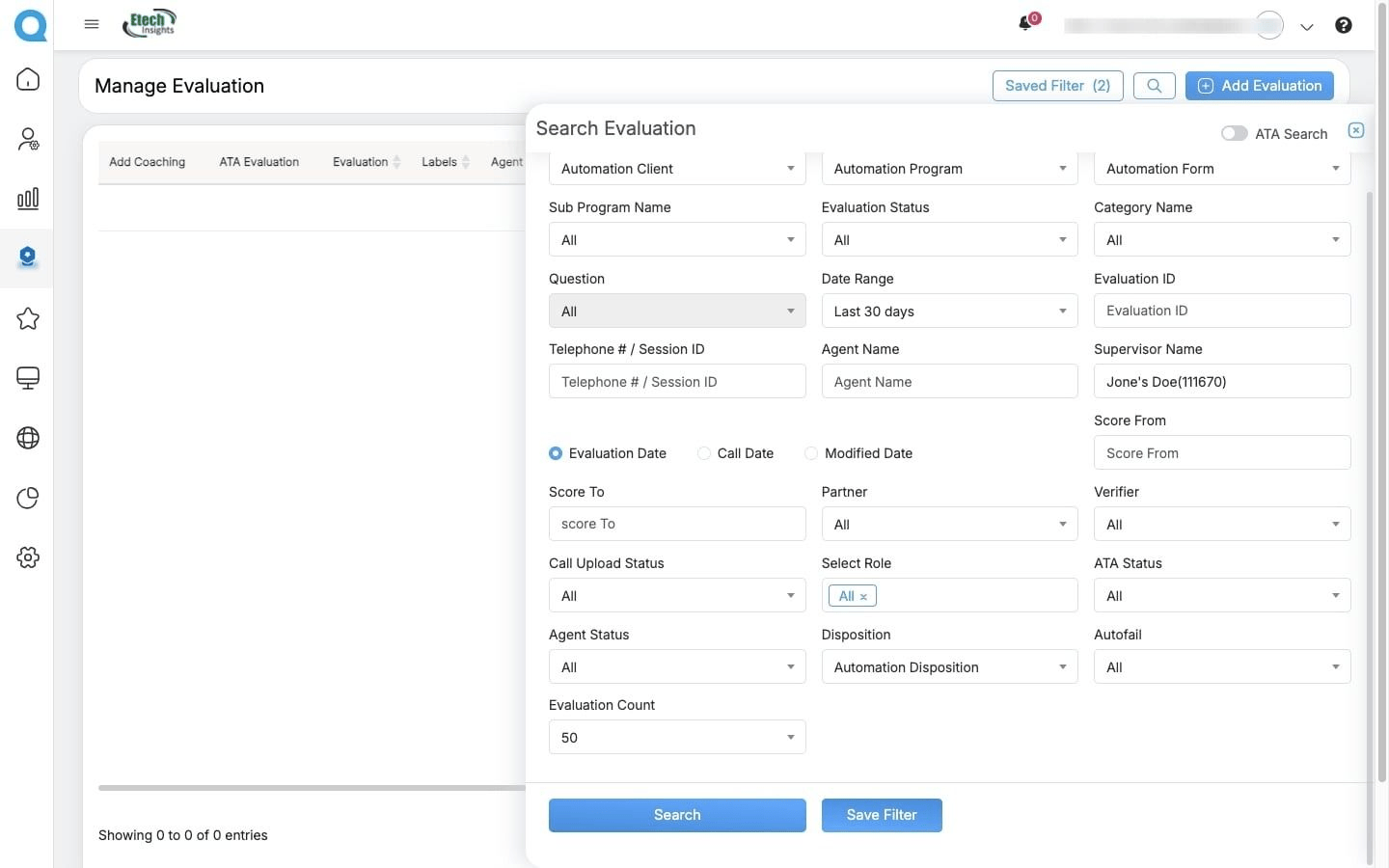Expand the Date Range dropdown
Image resolution: width=1389 pixels, height=868 pixels.
tap(949, 312)
